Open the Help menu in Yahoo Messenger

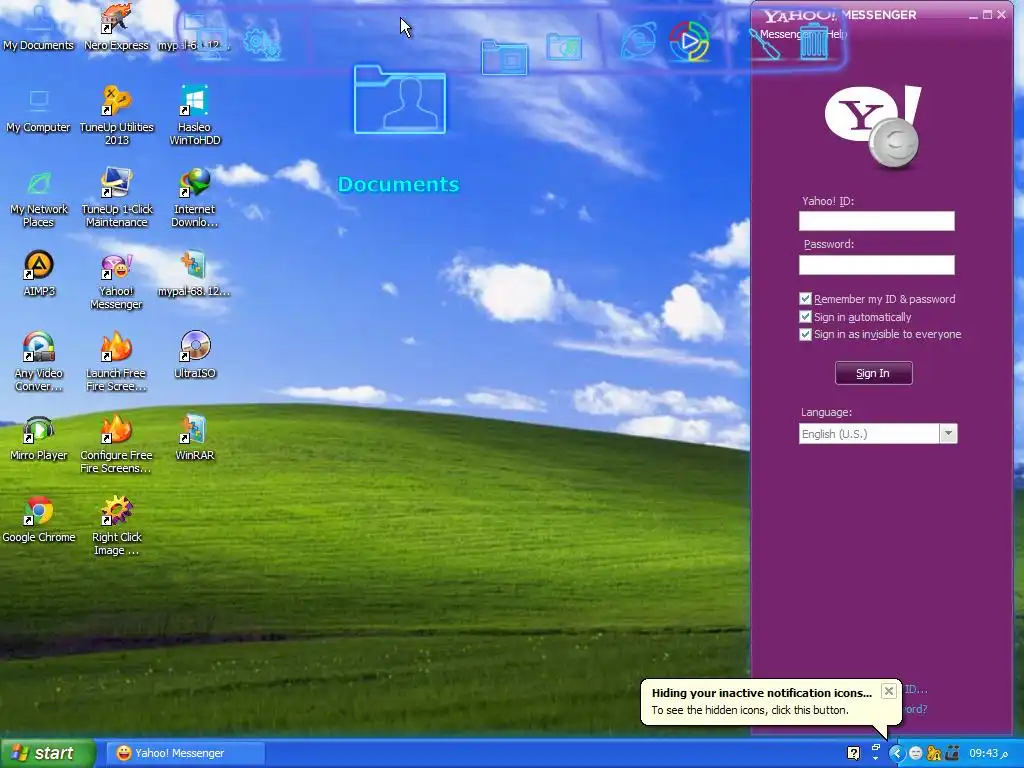pyautogui.click(x=836, y=34)
